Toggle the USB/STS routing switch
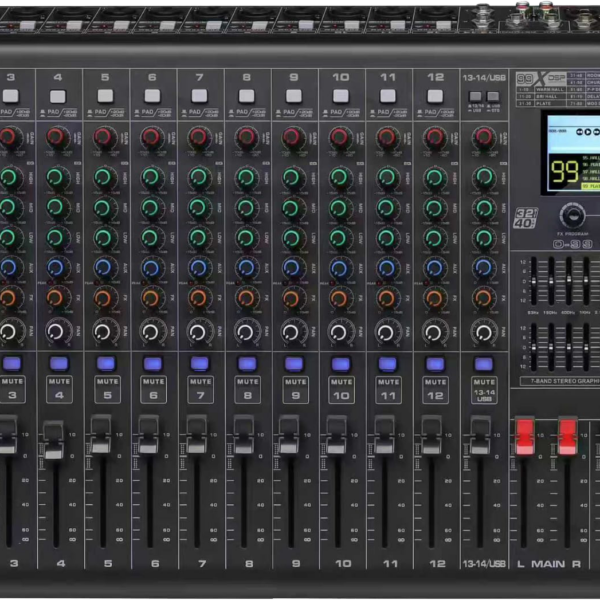This screenshot has width=600, height=600. 493,96
